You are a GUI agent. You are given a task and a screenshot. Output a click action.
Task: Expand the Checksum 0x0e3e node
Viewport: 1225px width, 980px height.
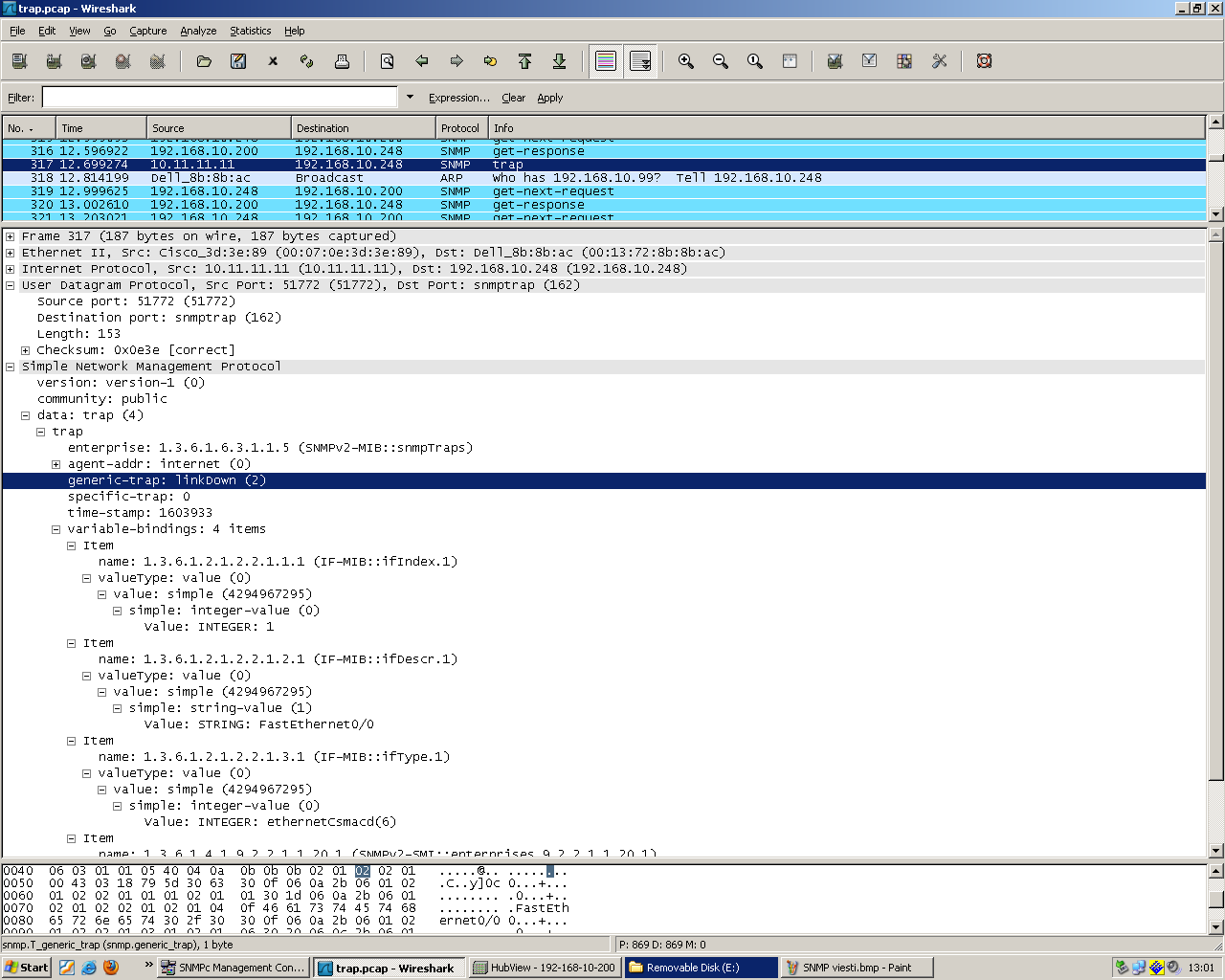click(x=26, y=350)
